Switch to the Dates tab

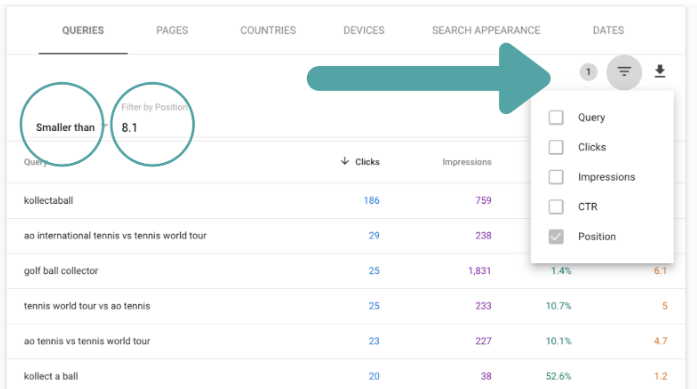[x=608, y=30]
